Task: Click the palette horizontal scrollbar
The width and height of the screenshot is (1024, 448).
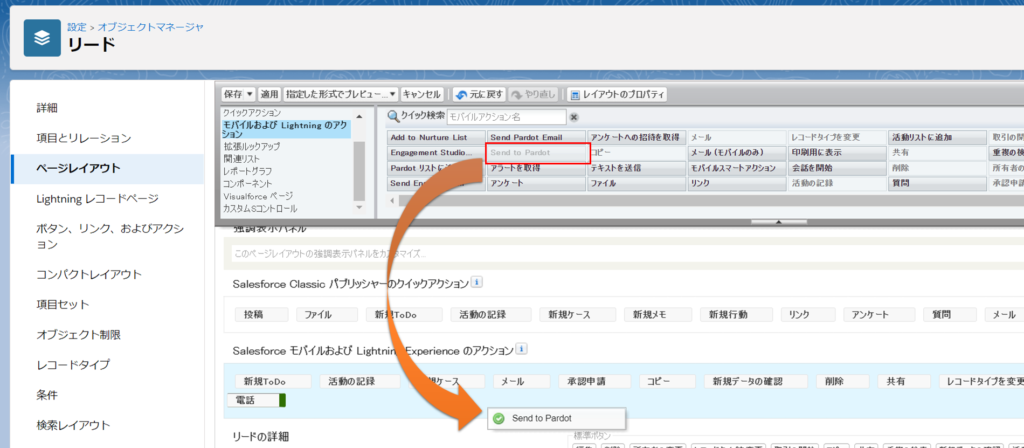Action: click(x=712, y=200)
